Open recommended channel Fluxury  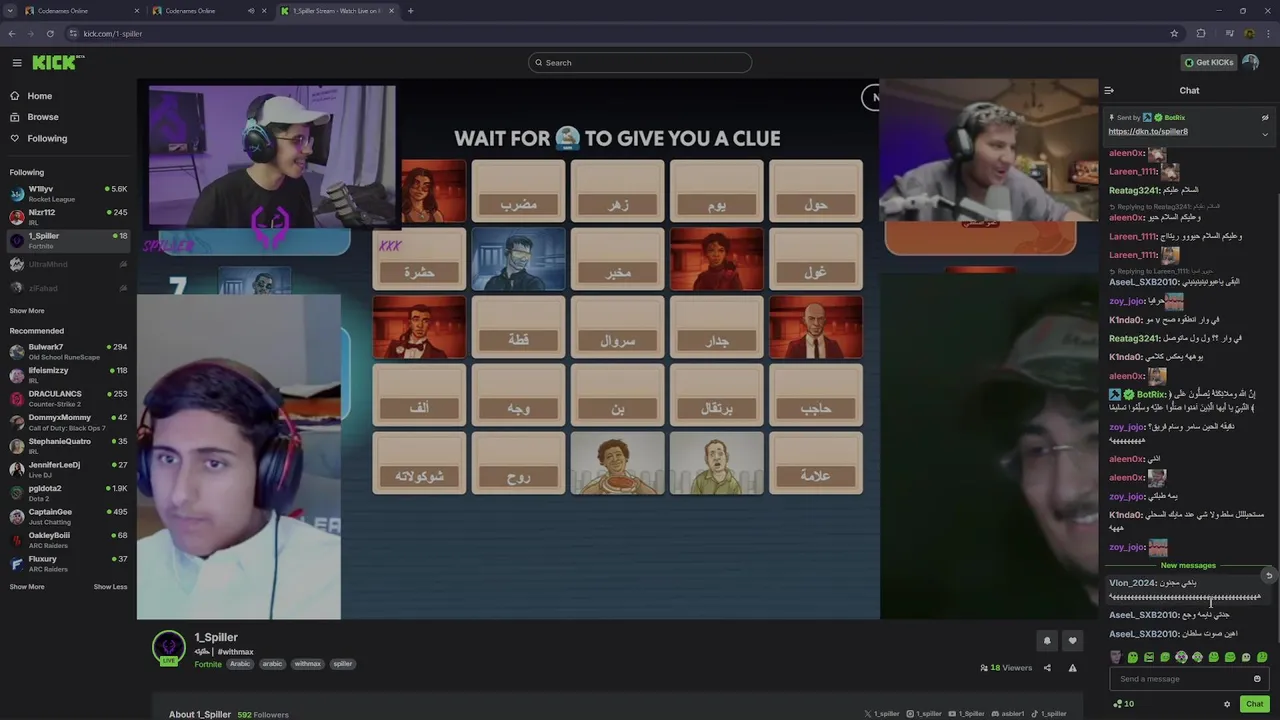(68, 563)
